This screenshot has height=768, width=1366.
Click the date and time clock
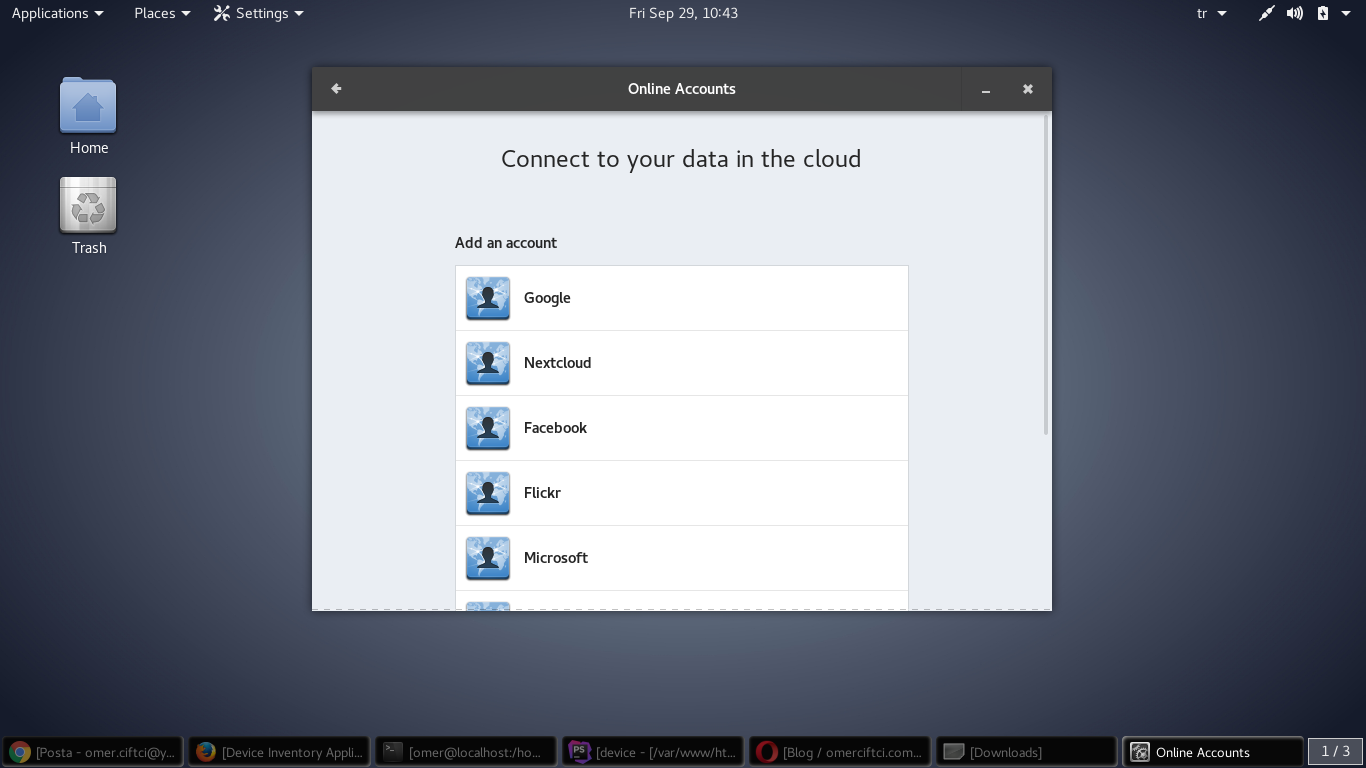(683, 13)
